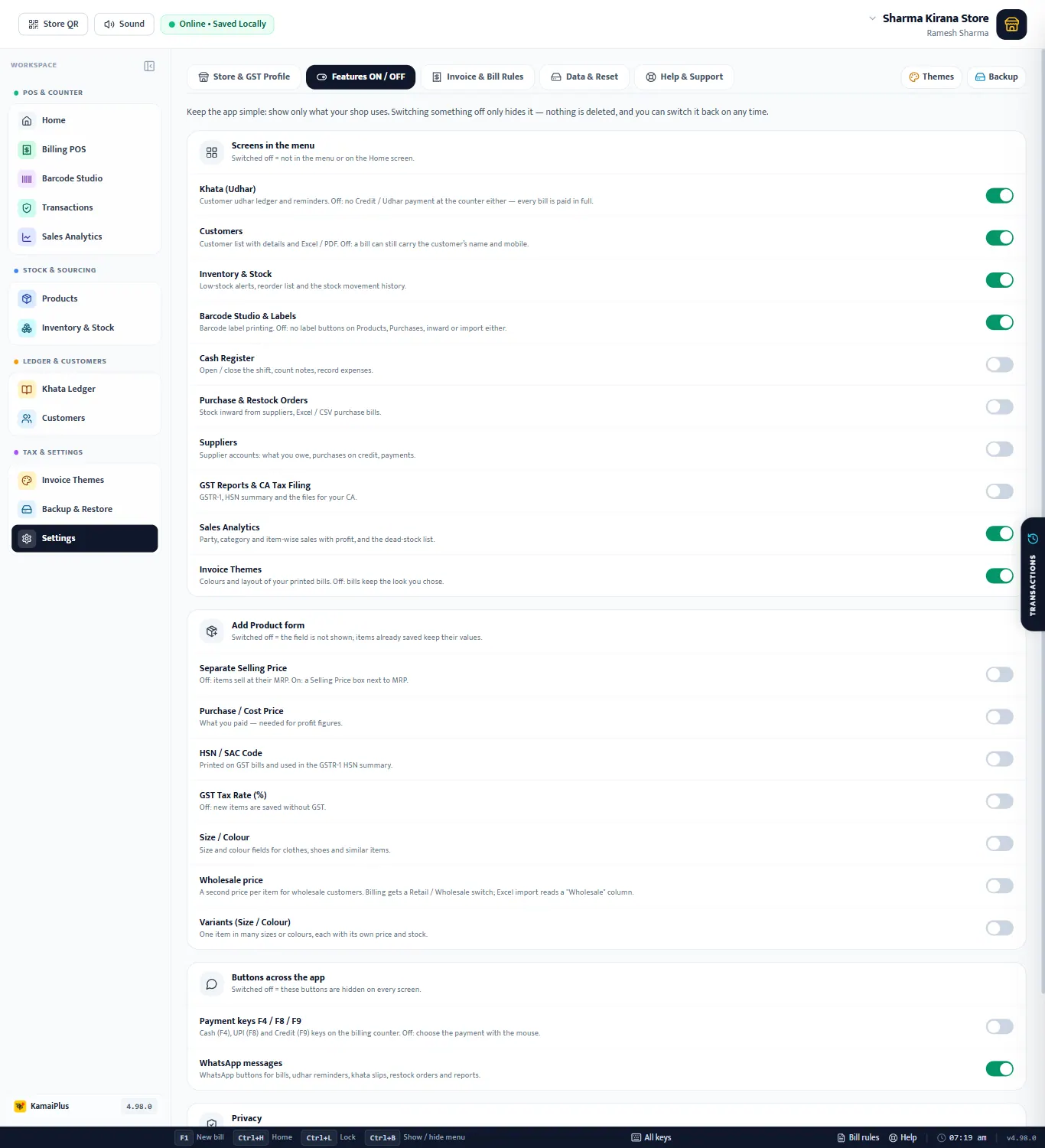This screenshot has width=1045, height=1148.
Task: Open Inventory & Stock in the sidebar
Action: pyautogui.click(x=84, y=328)
